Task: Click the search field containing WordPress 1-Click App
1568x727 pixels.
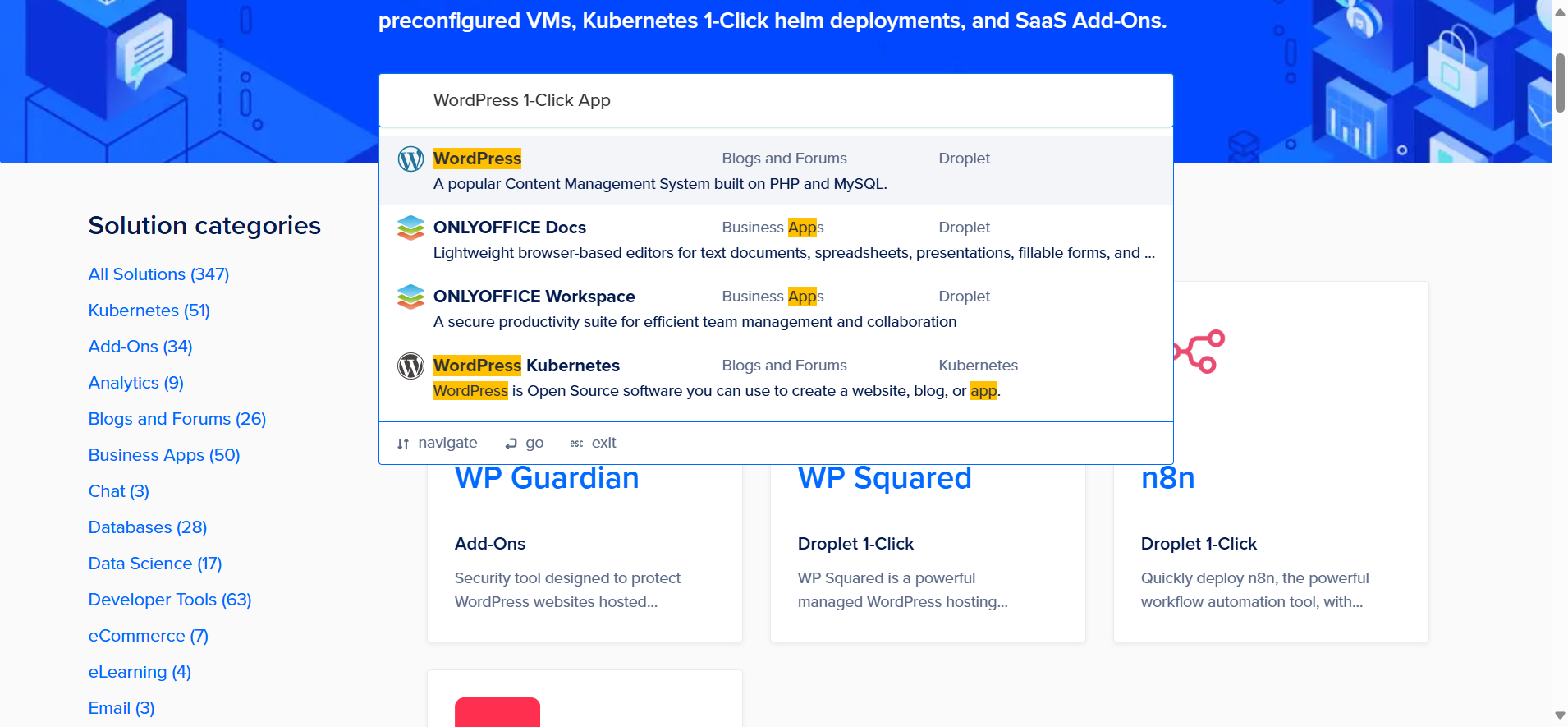Action: click(776, 100)
